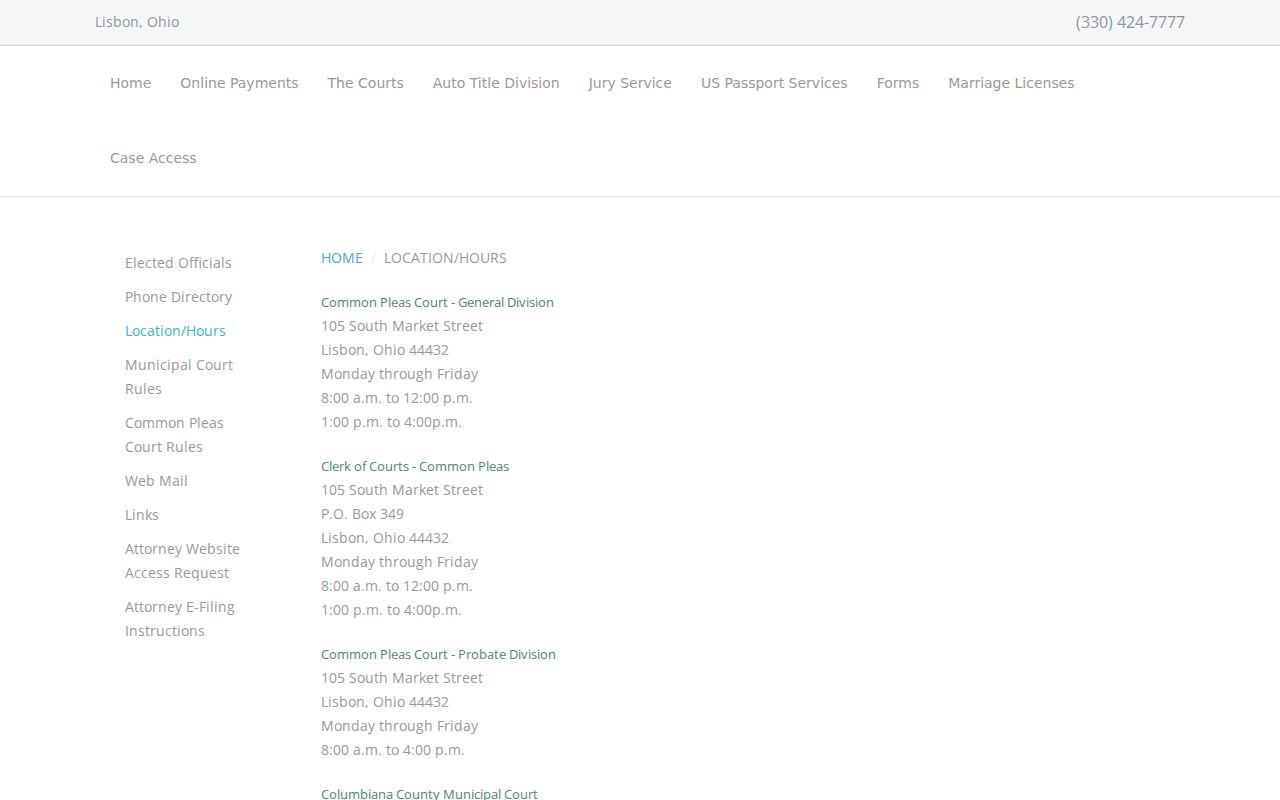Open Case Access from navigation

point(153,158)
